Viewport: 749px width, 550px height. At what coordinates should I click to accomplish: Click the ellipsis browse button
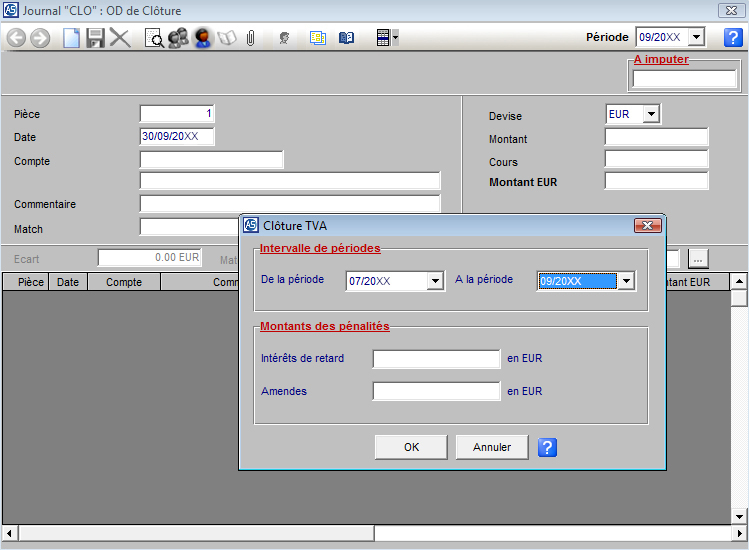pyautogui.click(x=698, y=258)
